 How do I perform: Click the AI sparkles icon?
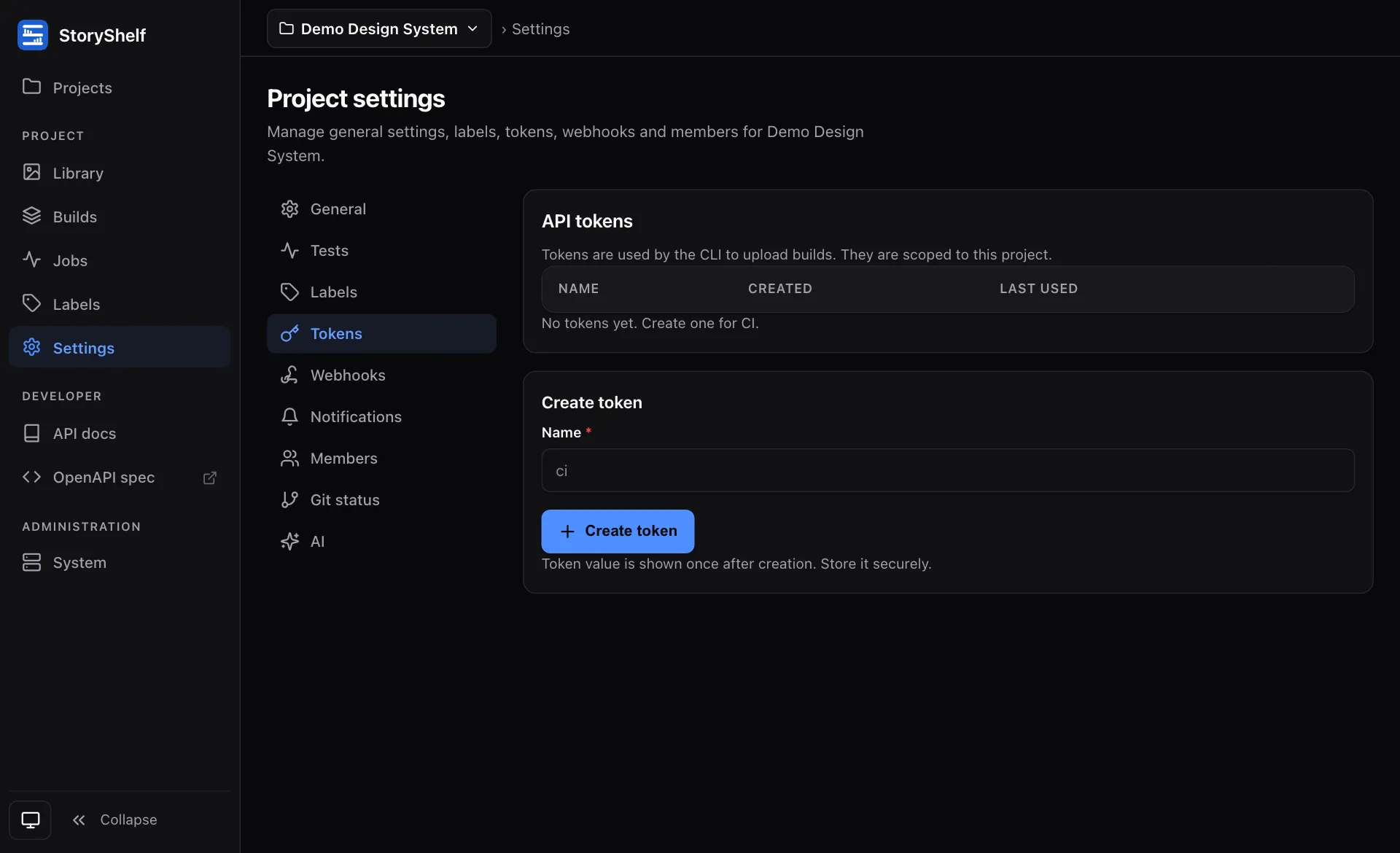tap(289, 541)
